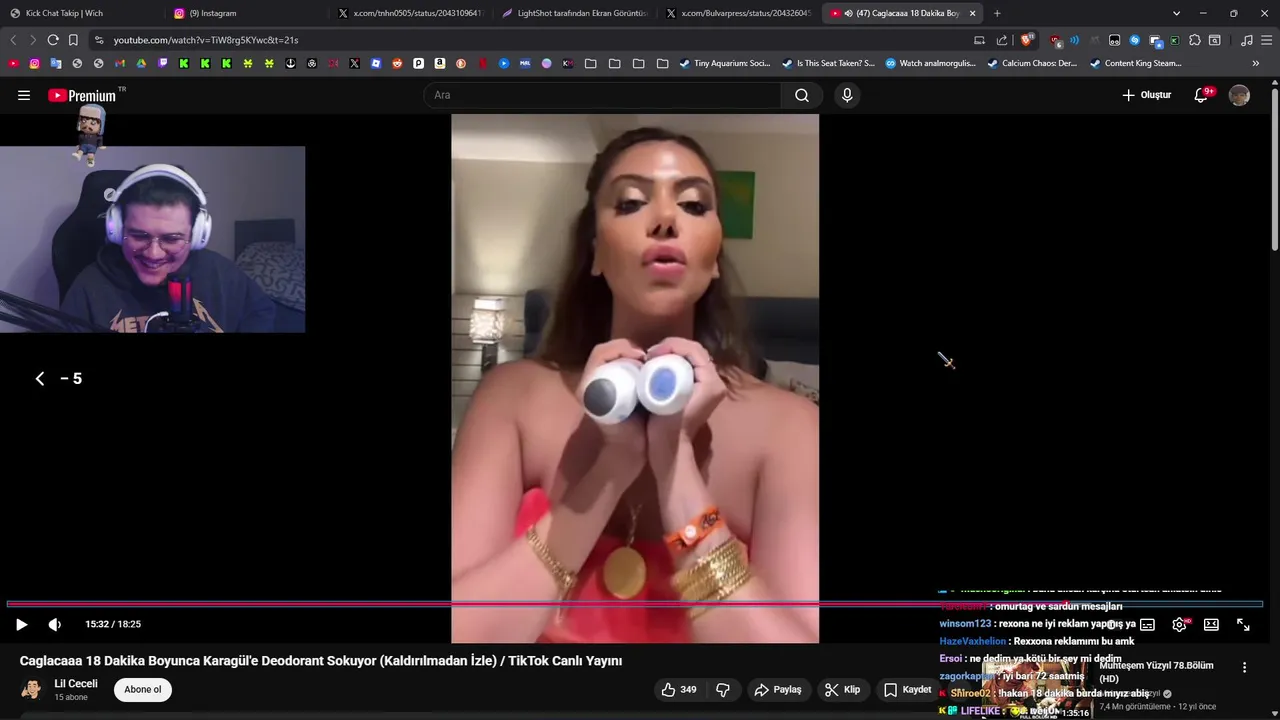1280x720 pixels.
Task: Show hidden bookmarks overflow chevron
Action: click(x=1256, y=63)
